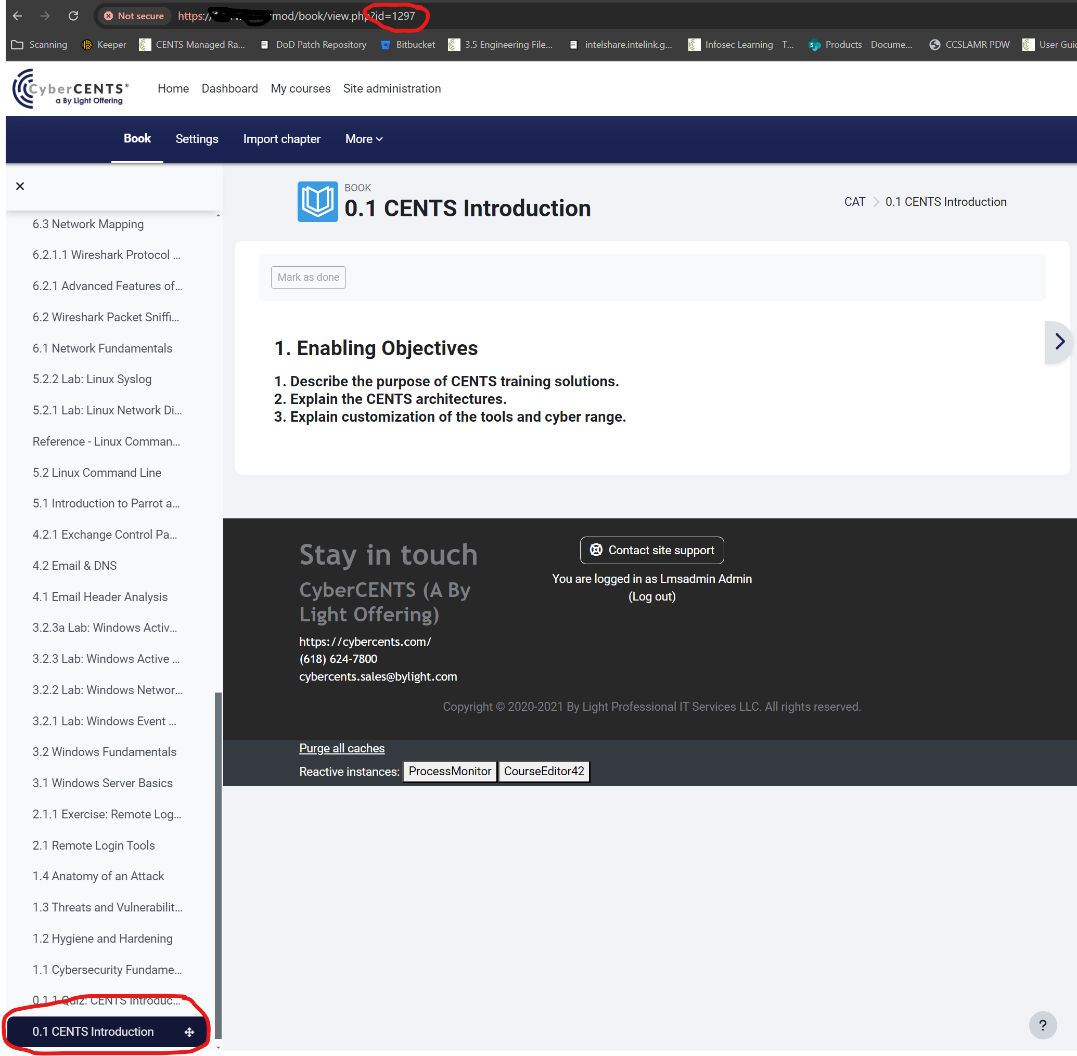This screenshot has height=1056, width=1077.
Task: Open the Bitbucket bookmark
Action: (x=408, y=45)
